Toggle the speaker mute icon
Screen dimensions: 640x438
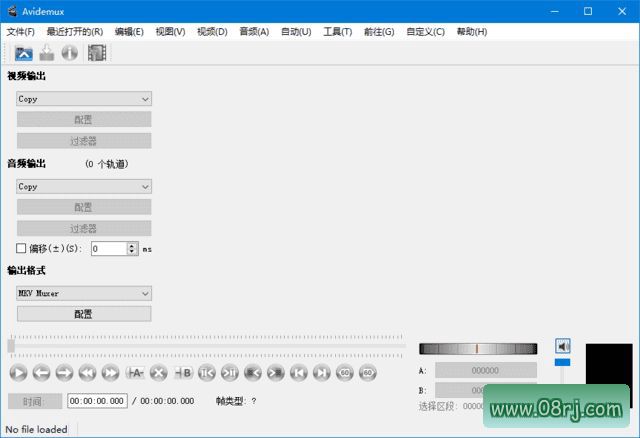[563, 346]
